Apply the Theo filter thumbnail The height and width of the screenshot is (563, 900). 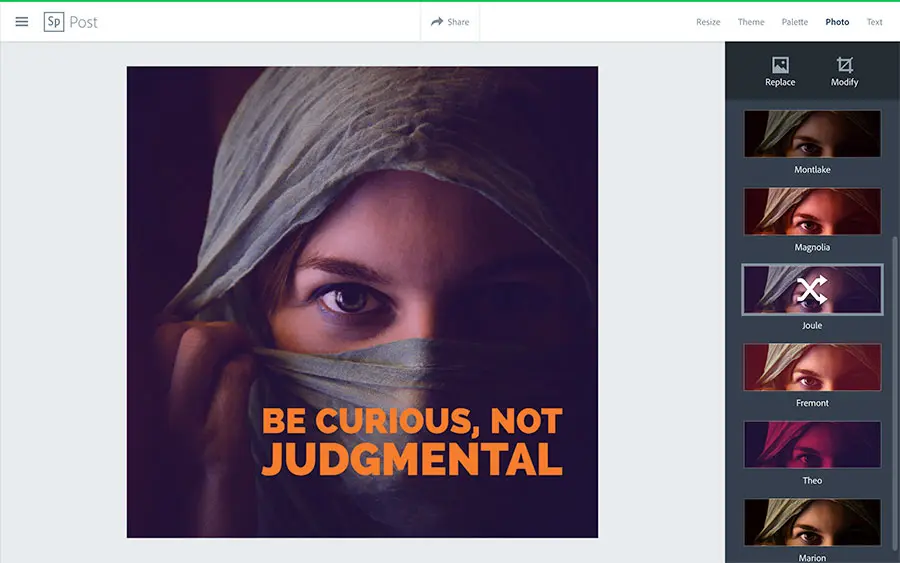812,444
